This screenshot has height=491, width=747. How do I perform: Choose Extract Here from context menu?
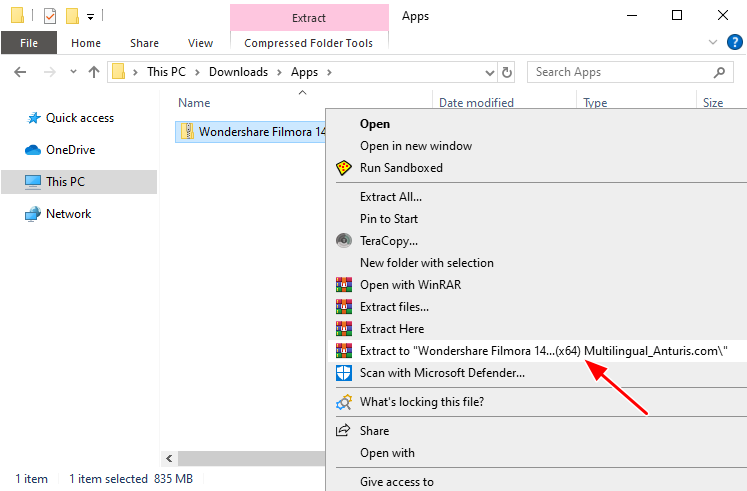(x=391, y=329)
